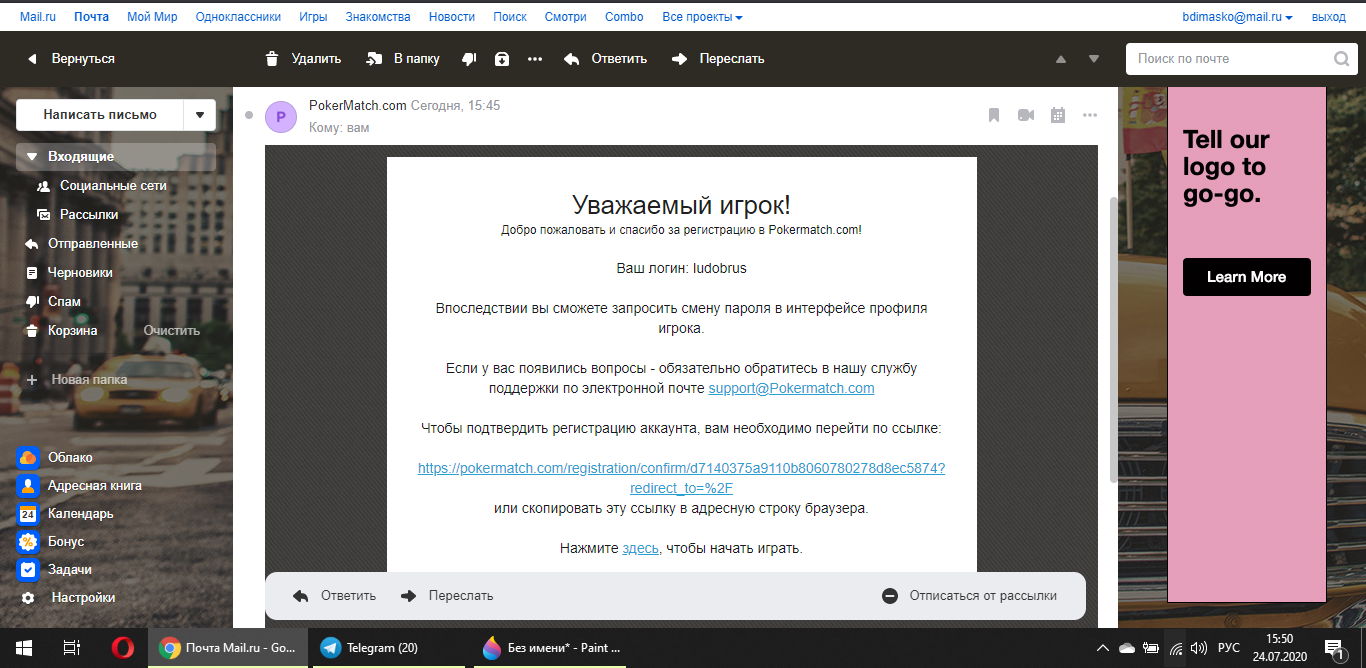1366x668 pixels.
Task: Open the Новости portal tab
Action: 452,17
